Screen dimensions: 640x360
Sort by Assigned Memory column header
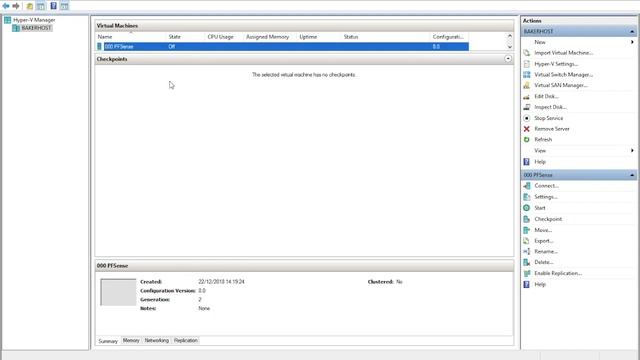coord(267,37)
